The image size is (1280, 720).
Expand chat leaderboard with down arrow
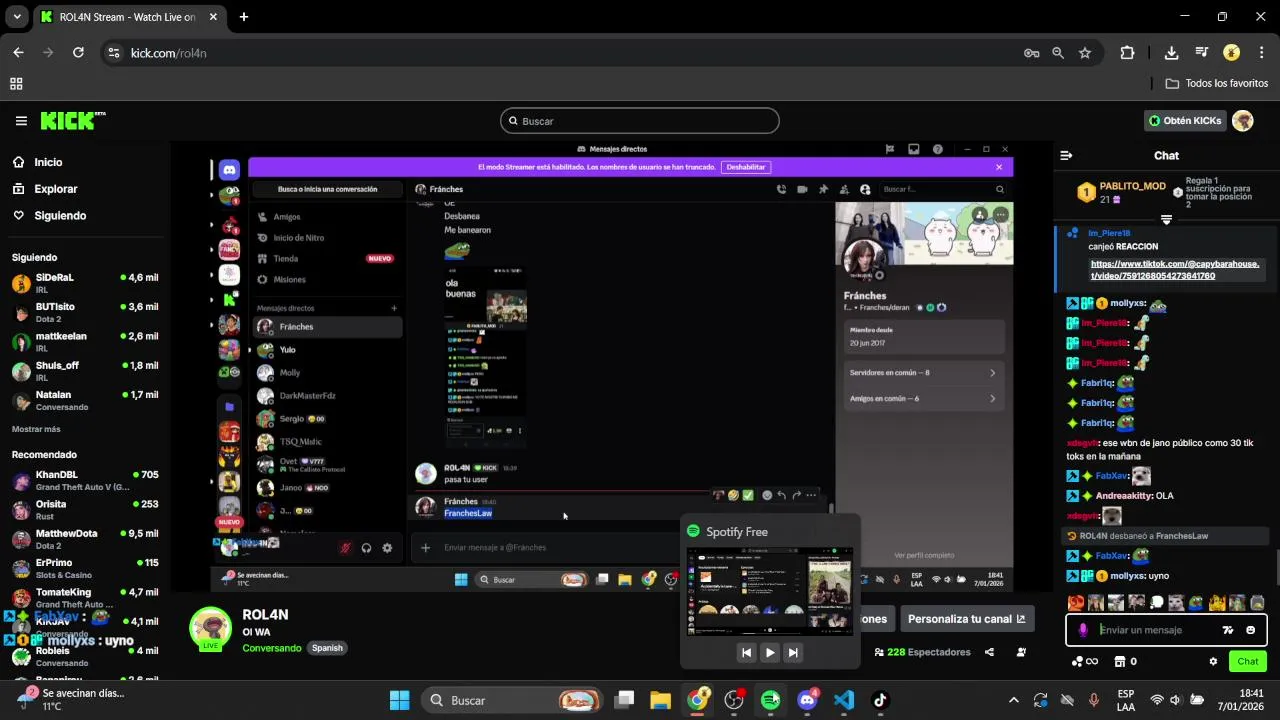pos(1166,219)
